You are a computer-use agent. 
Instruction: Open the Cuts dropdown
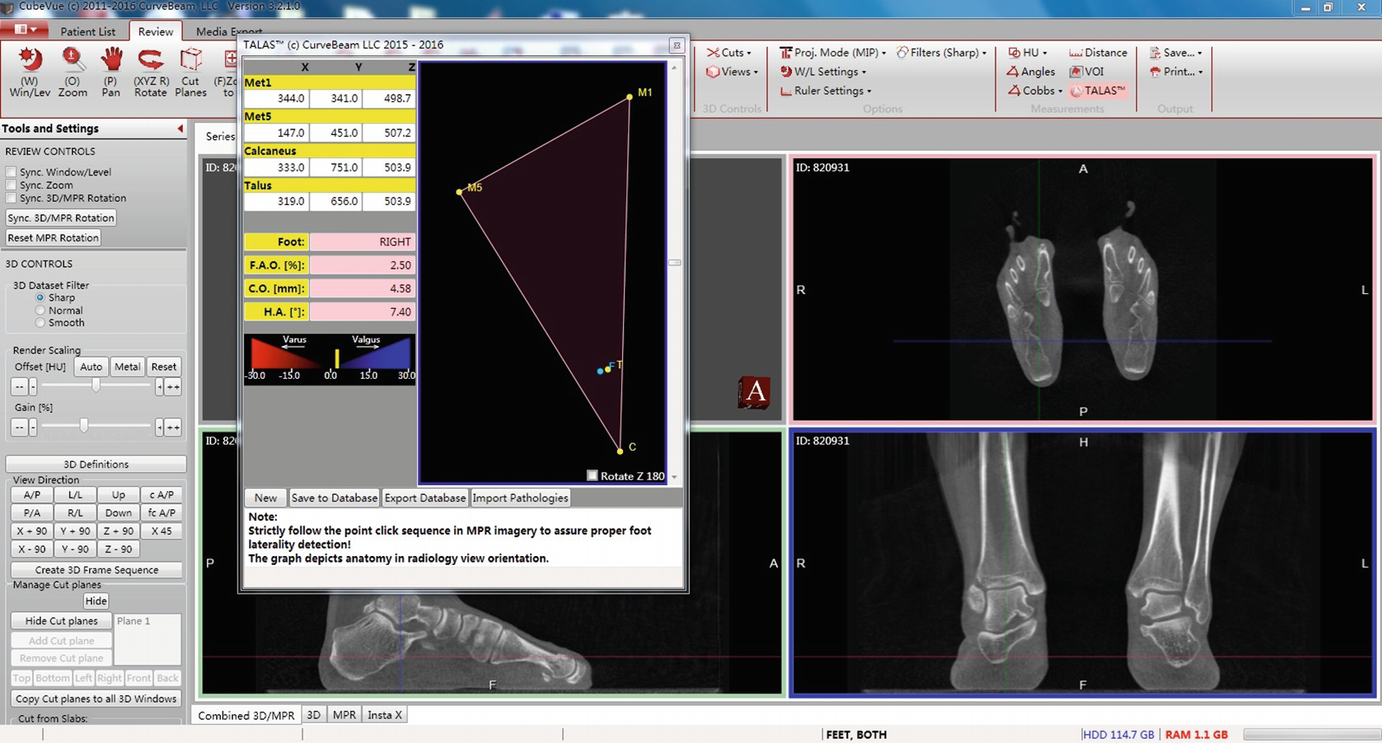(x=729, y=53)
